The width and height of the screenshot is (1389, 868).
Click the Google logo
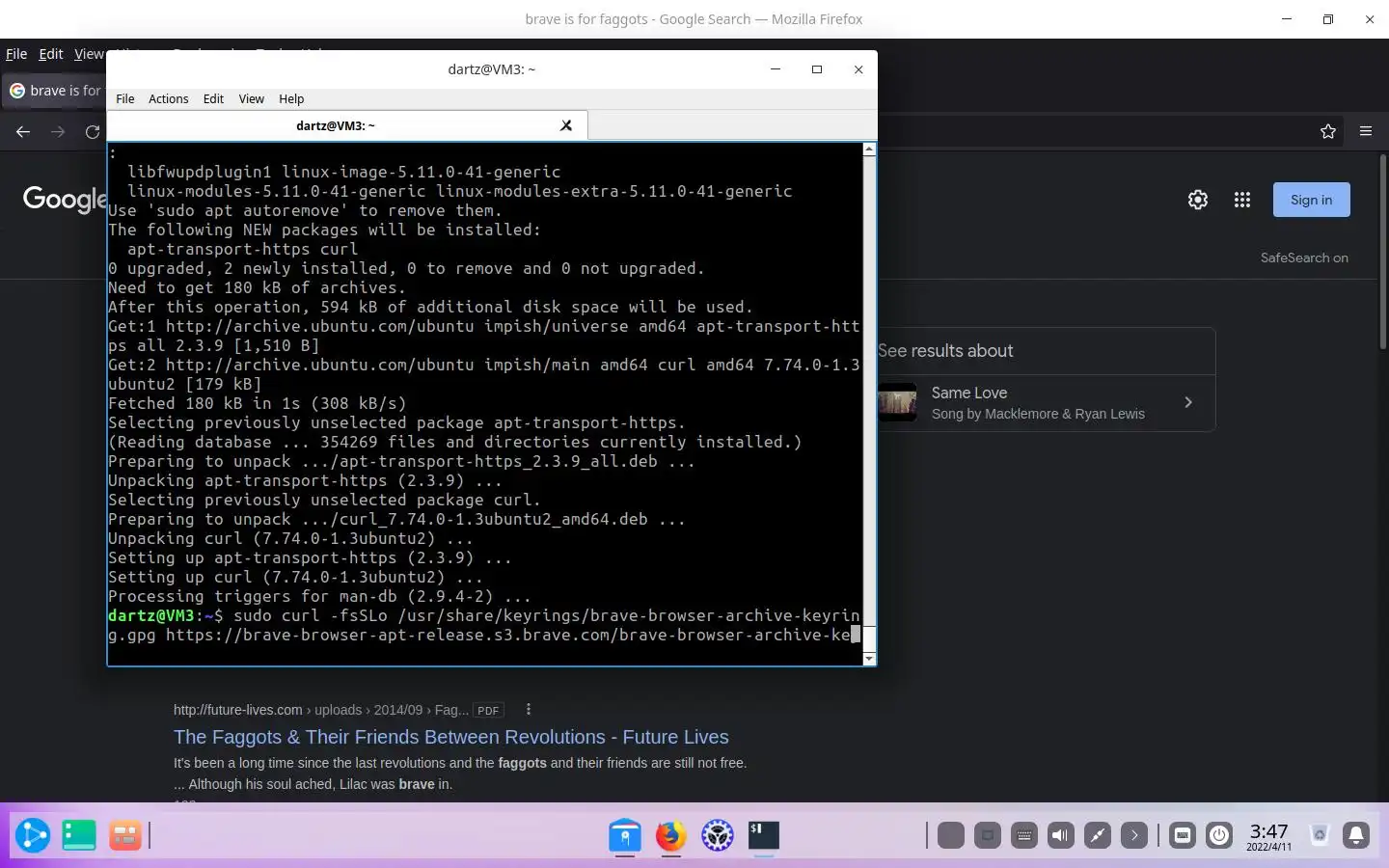[x=65, y=200]
